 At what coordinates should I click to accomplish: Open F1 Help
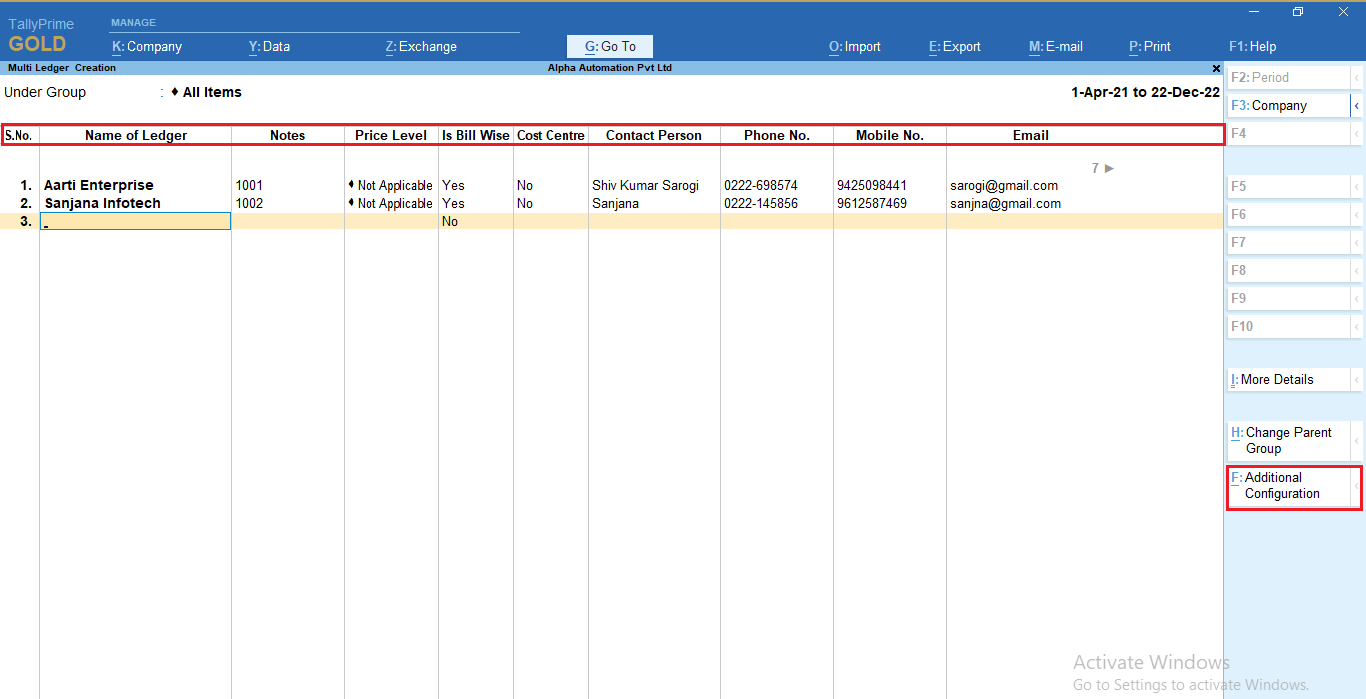[1252, 46]
